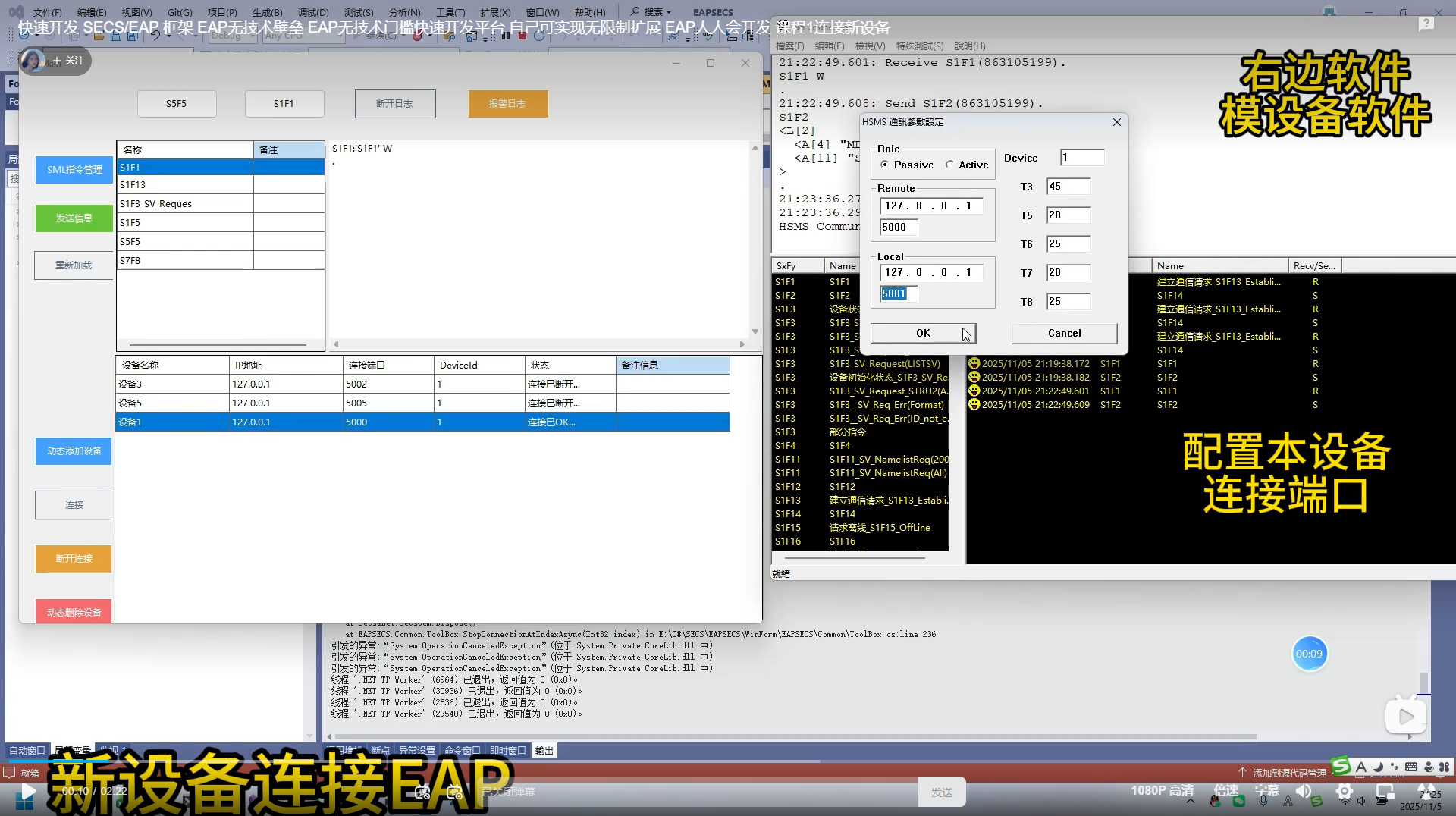Open Sogou soft keyboard icon
The width and height of the screenshot is (1456, 816).
1411,767
